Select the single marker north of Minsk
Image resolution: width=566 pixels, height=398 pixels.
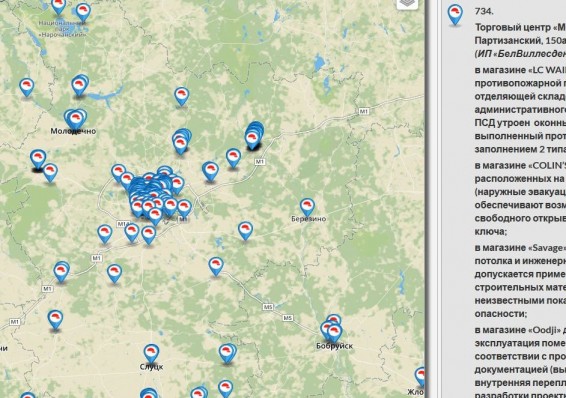click(x=182, y=97)
